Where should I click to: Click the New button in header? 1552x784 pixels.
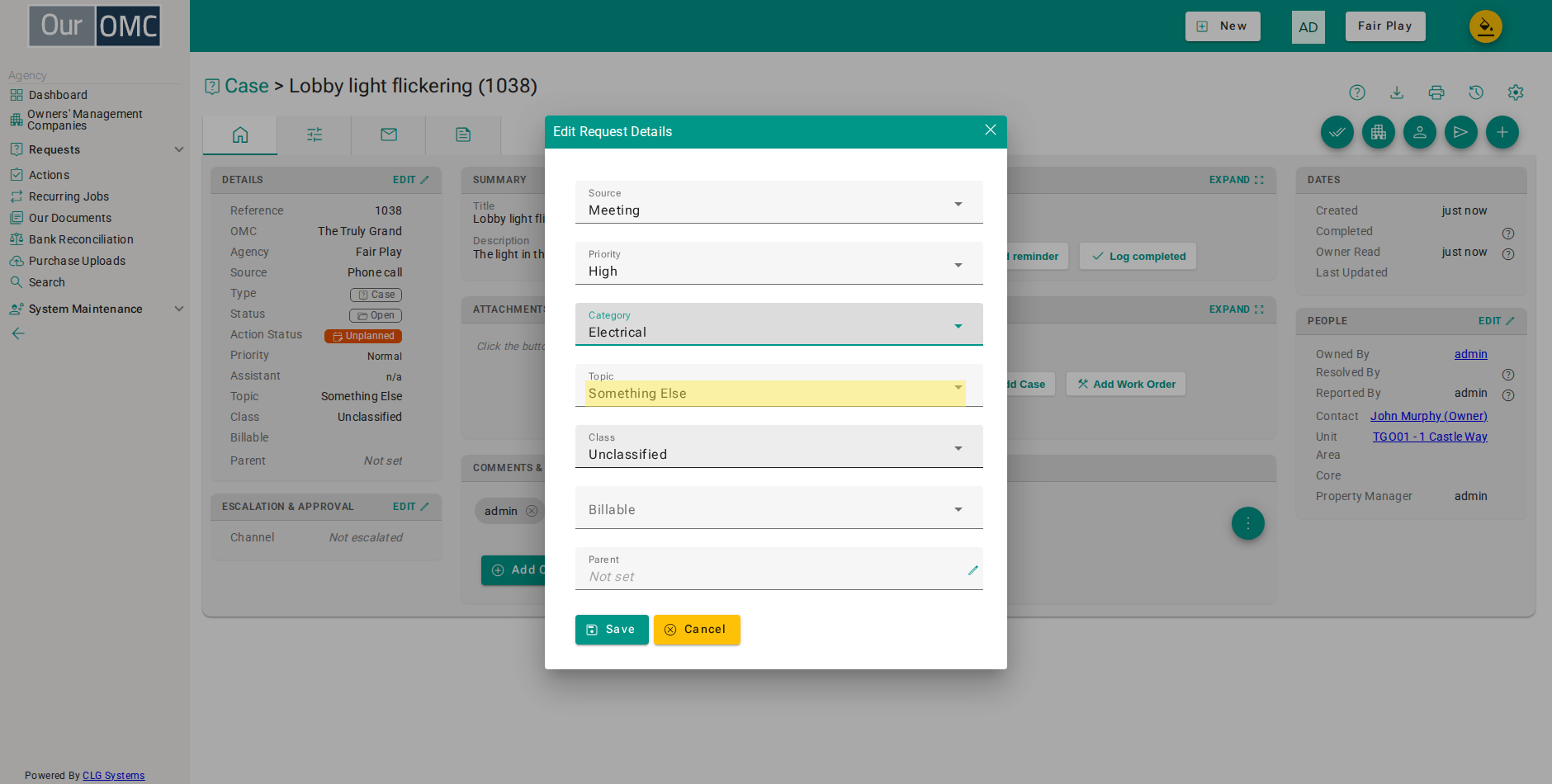point(1223,26)
